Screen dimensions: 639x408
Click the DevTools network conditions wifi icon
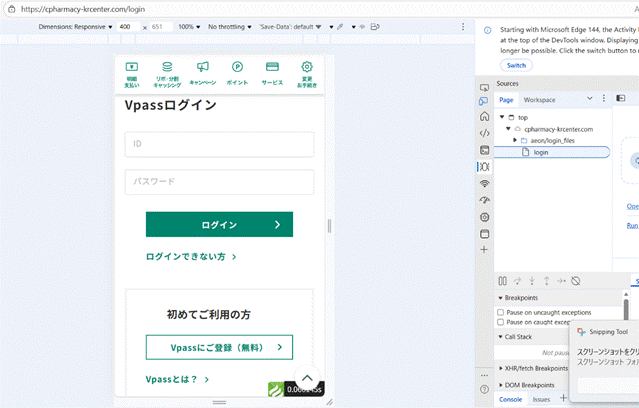click(x=485, y=184)
